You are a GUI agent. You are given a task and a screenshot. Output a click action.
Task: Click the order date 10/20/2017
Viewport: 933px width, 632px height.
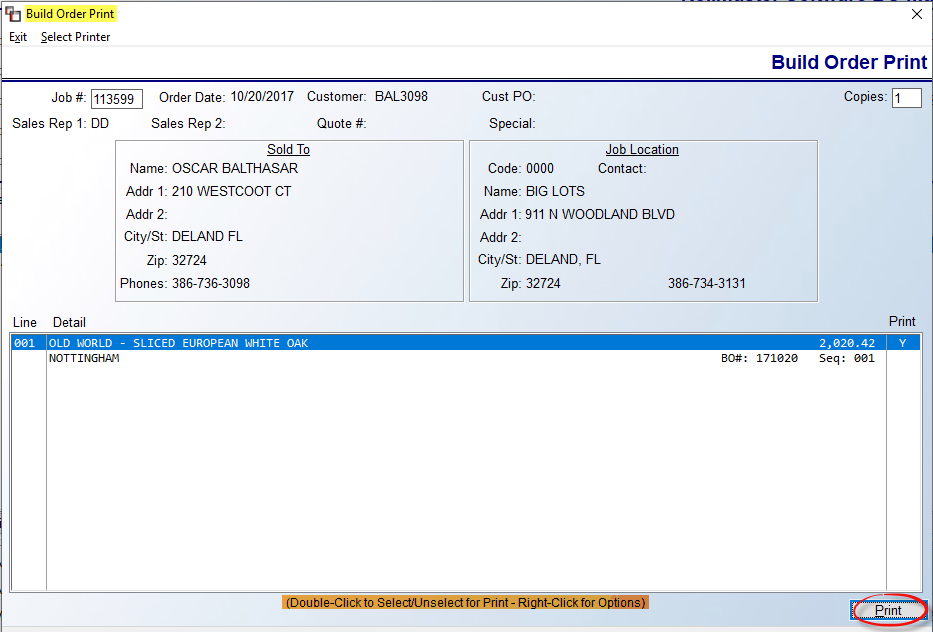tap(262, 96)
